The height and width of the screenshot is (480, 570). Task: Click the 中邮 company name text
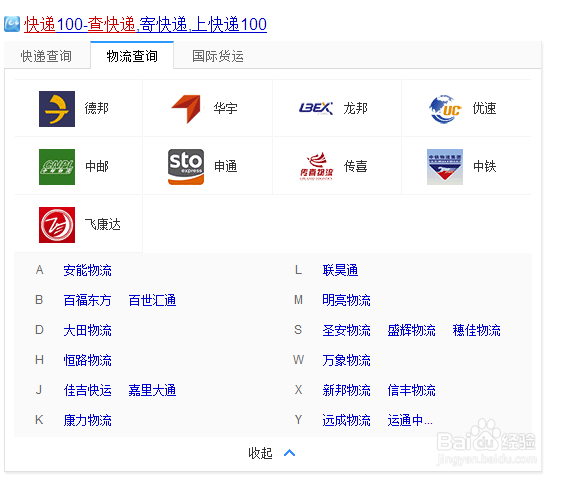point(97,167)
